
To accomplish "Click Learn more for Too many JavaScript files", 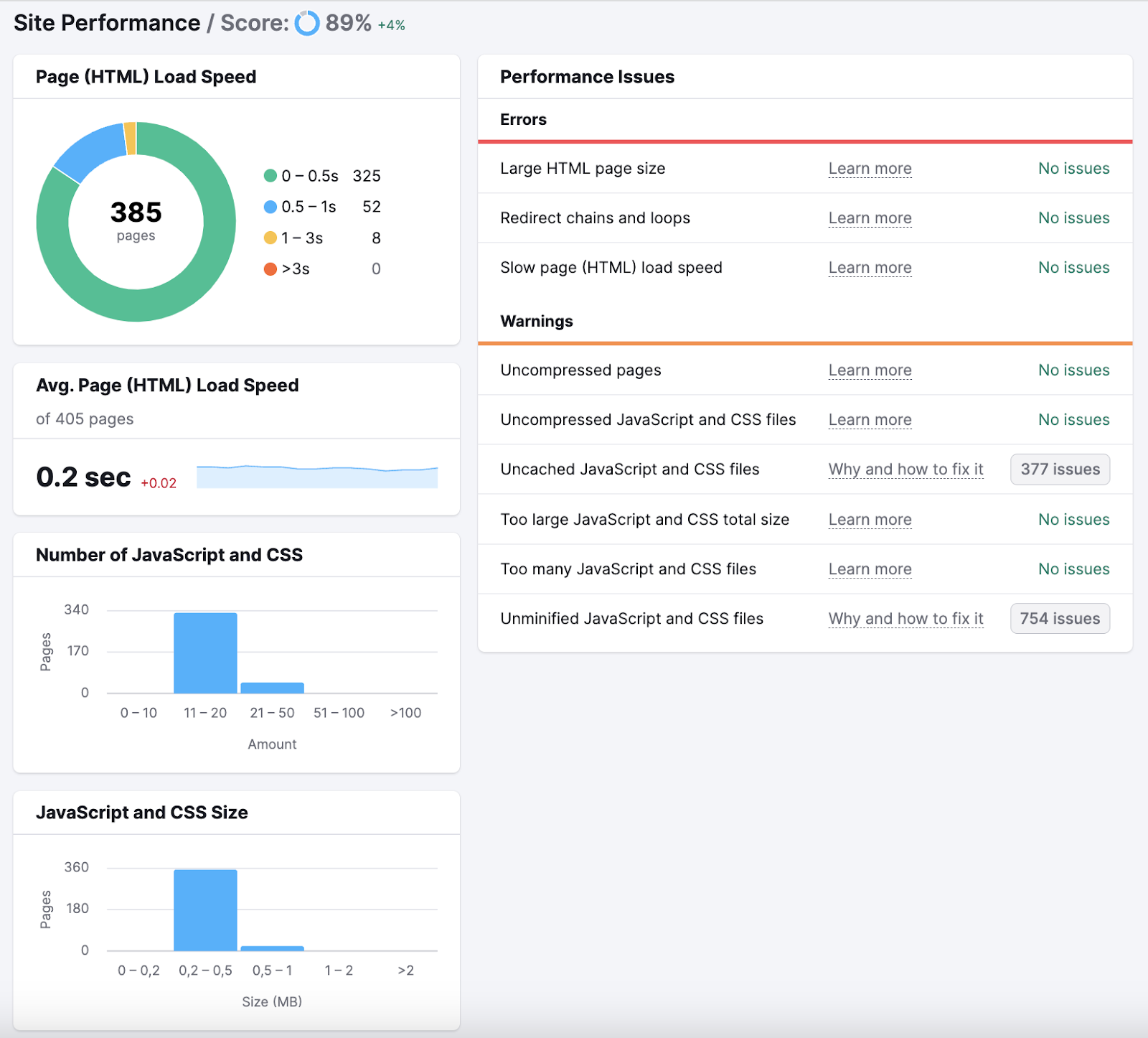I will [x=870, y=569].
